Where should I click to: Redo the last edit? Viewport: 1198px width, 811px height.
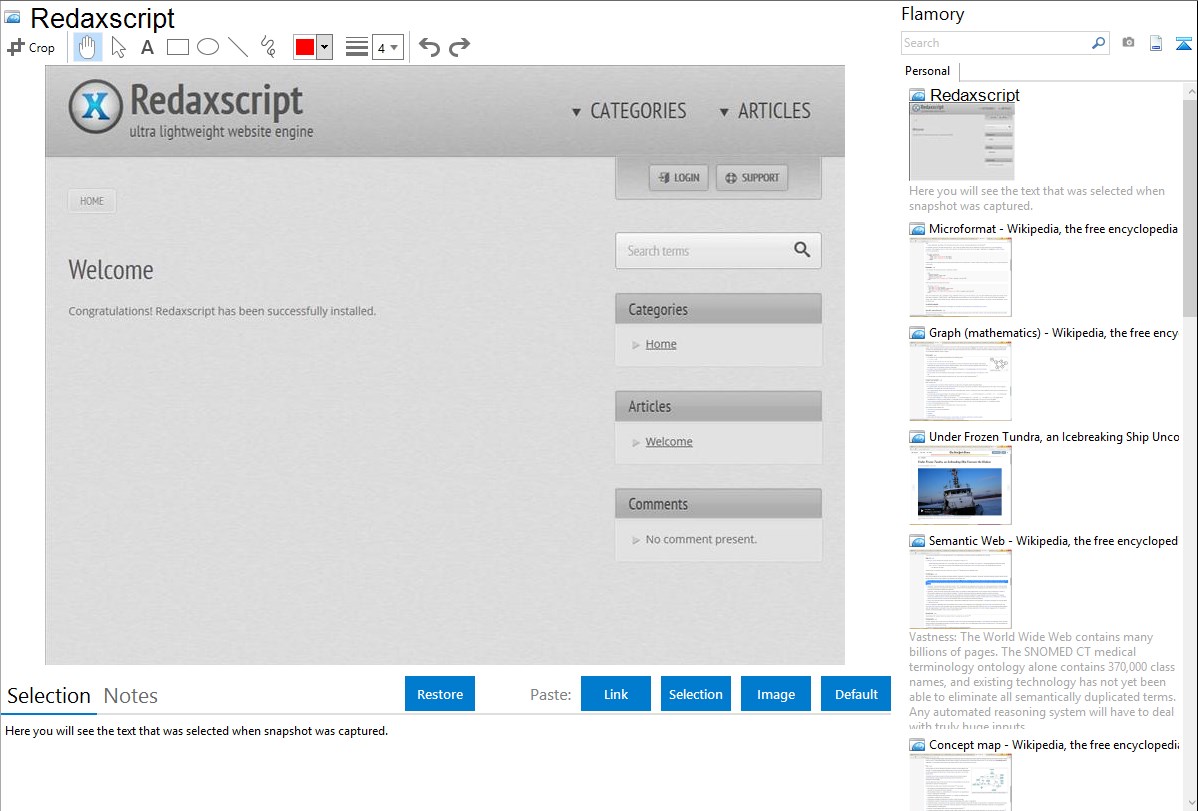point(459,47)
